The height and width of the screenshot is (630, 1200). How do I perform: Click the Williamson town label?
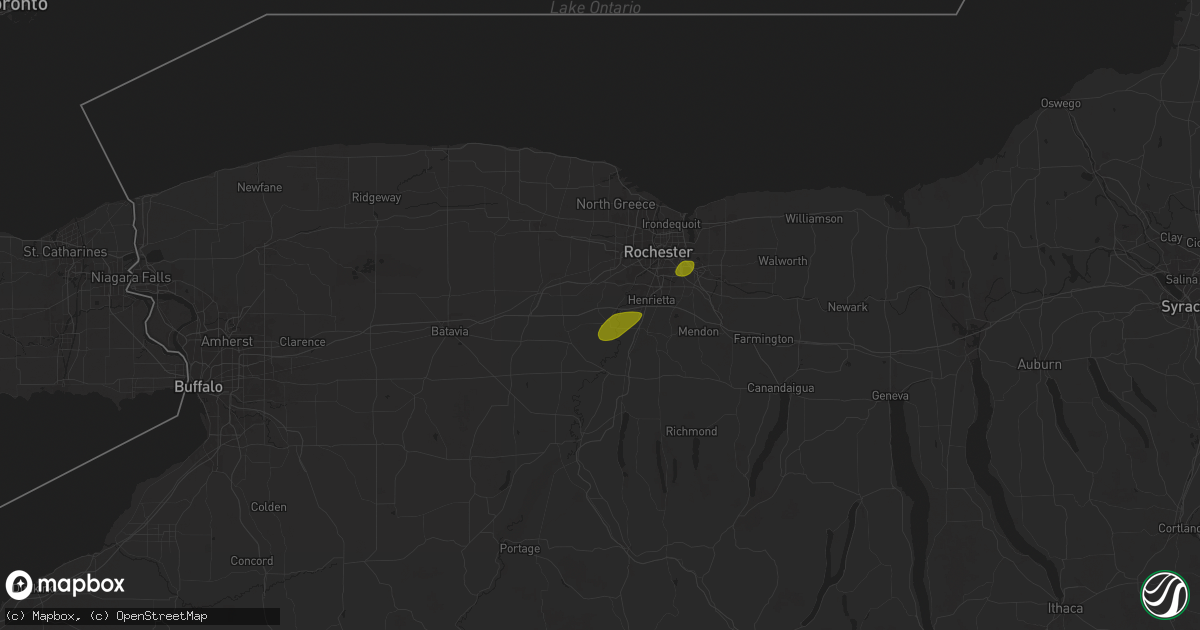(814, 218)
